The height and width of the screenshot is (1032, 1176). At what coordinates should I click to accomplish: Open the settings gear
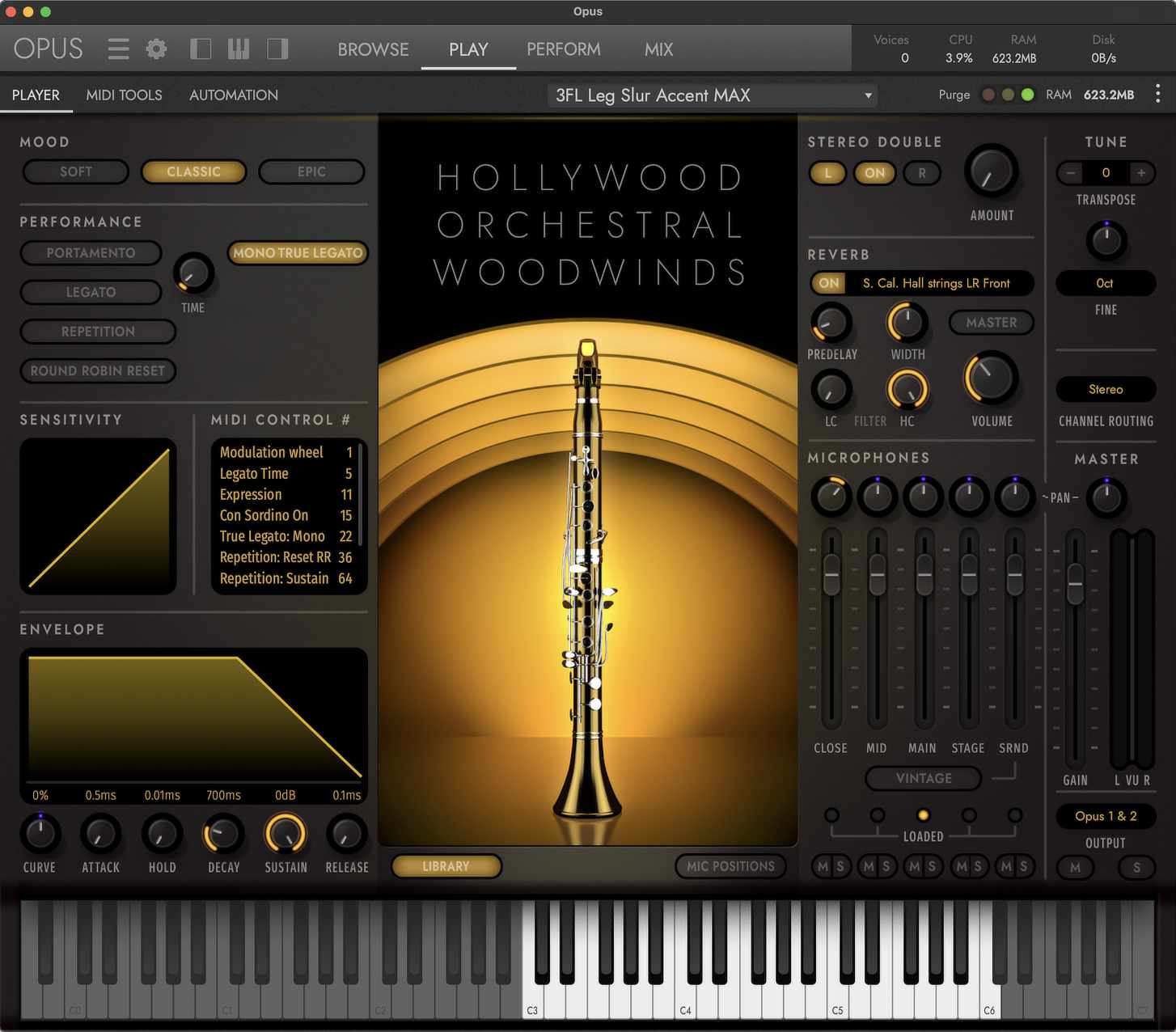tap(156, 49)
